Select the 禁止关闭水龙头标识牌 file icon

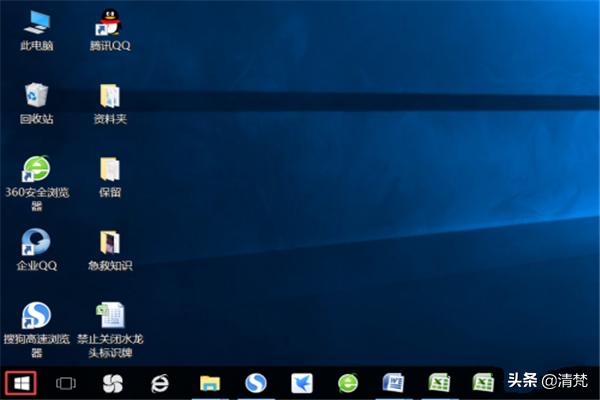tap(109, 317)
